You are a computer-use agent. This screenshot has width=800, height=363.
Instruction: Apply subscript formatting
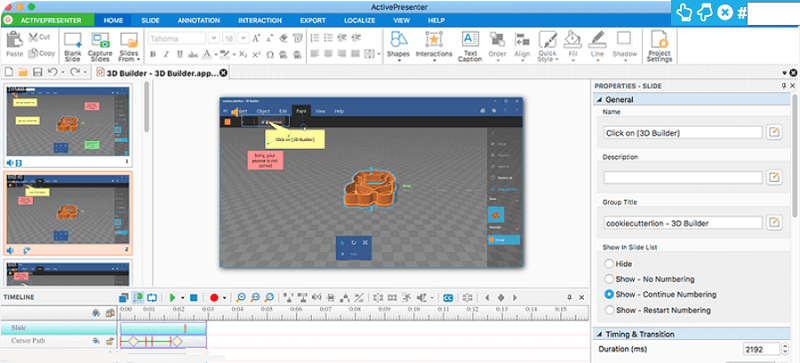pos(243,55)
